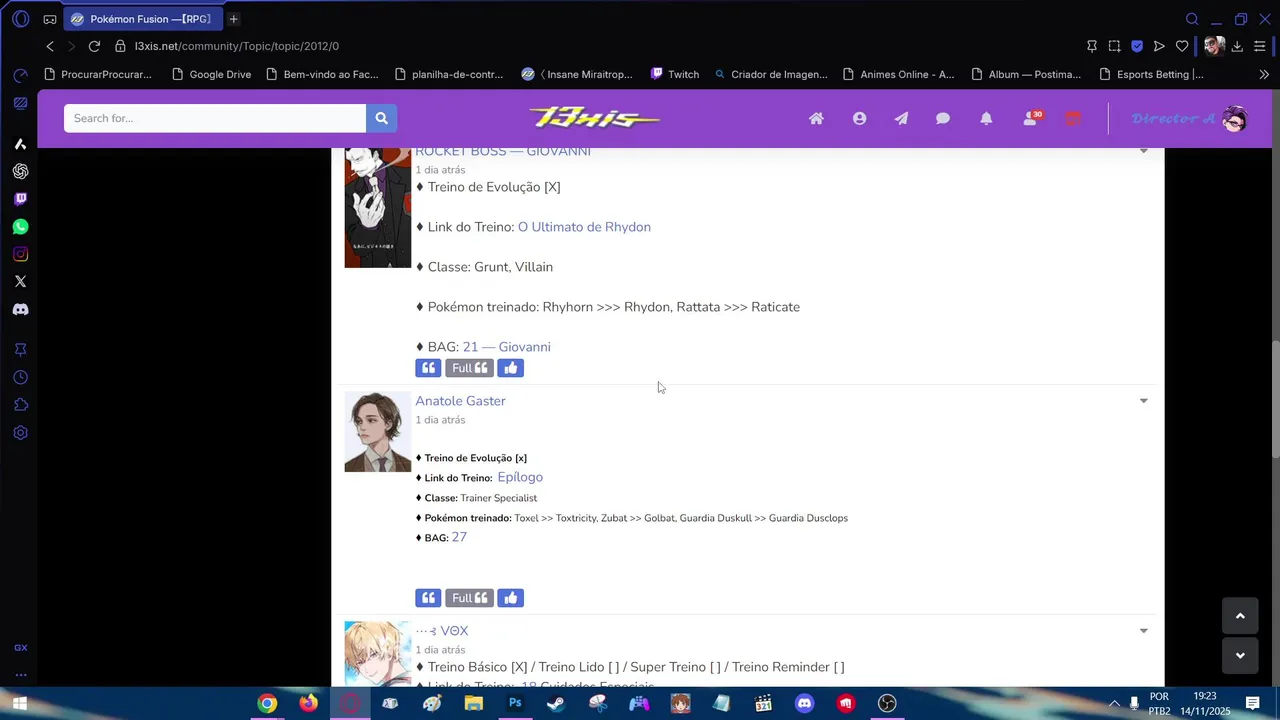Image resolution: width=1280 pixels, height=720 pixels.
Task: Open BAG link 21 — Giovanni
Action: coord(506,347)
